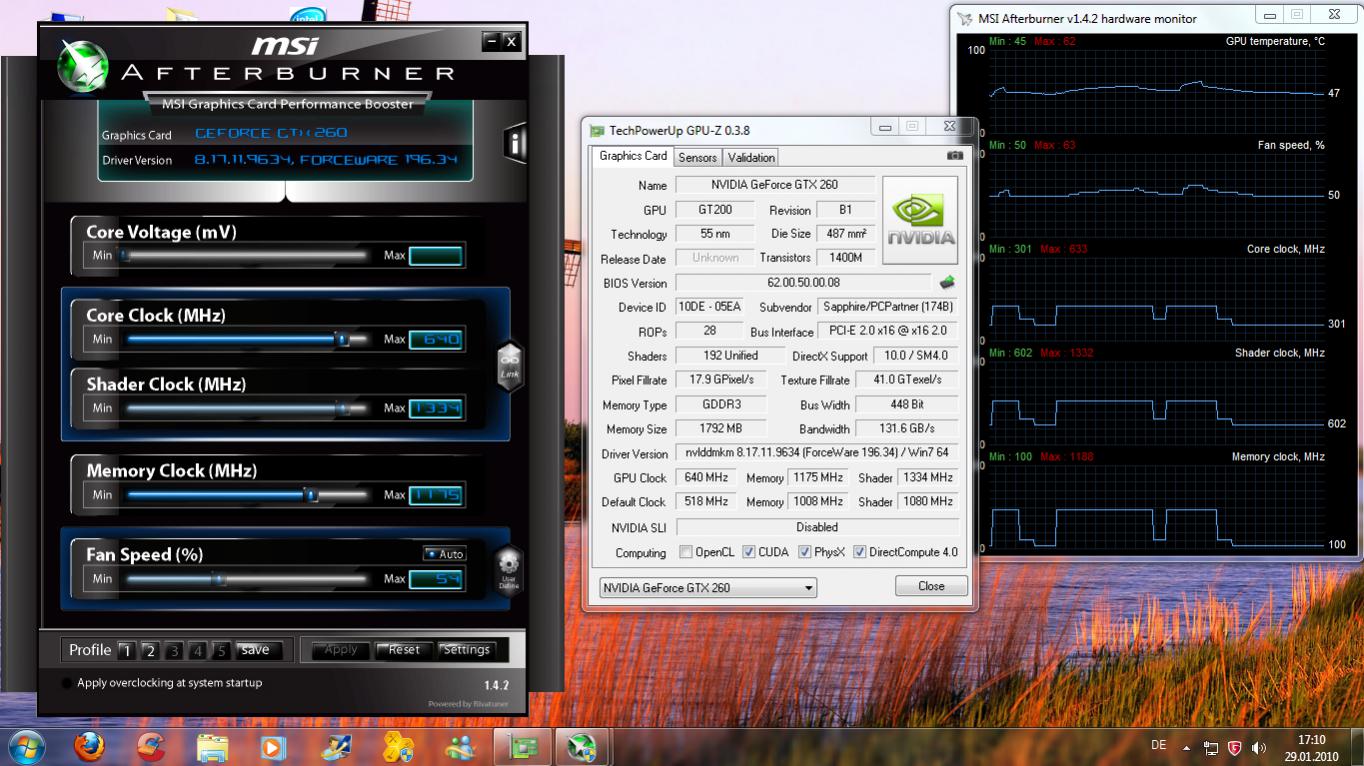Click the MSI Afterburner dragon logo
The height and width of the screenshot is (766, 1364).
(x=82, y=64)
